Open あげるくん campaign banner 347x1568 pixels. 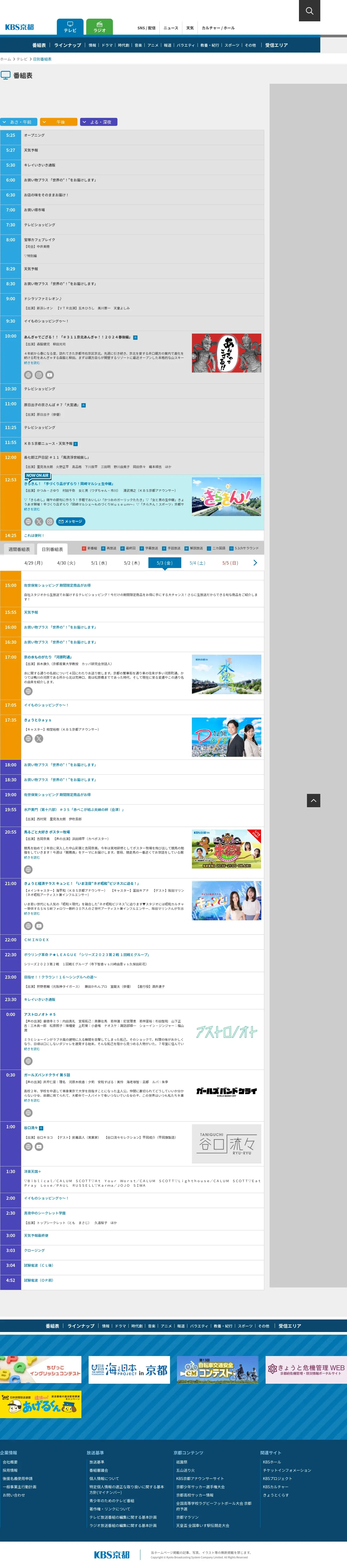(x=40, y=1404)
